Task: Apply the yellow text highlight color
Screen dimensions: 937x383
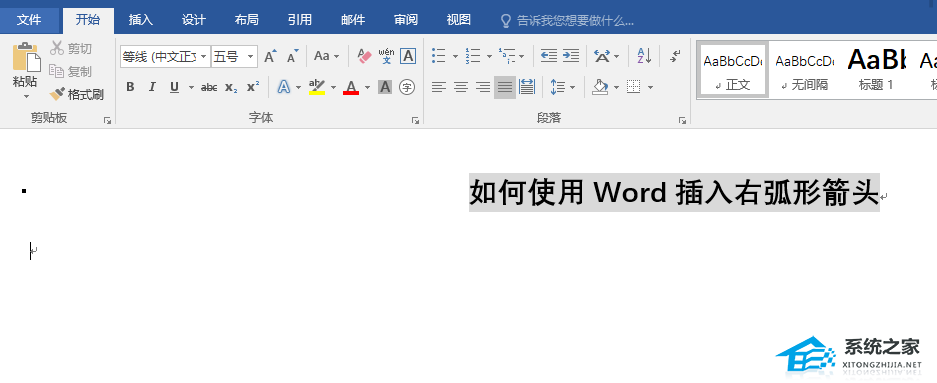Action: click(317, 87)
